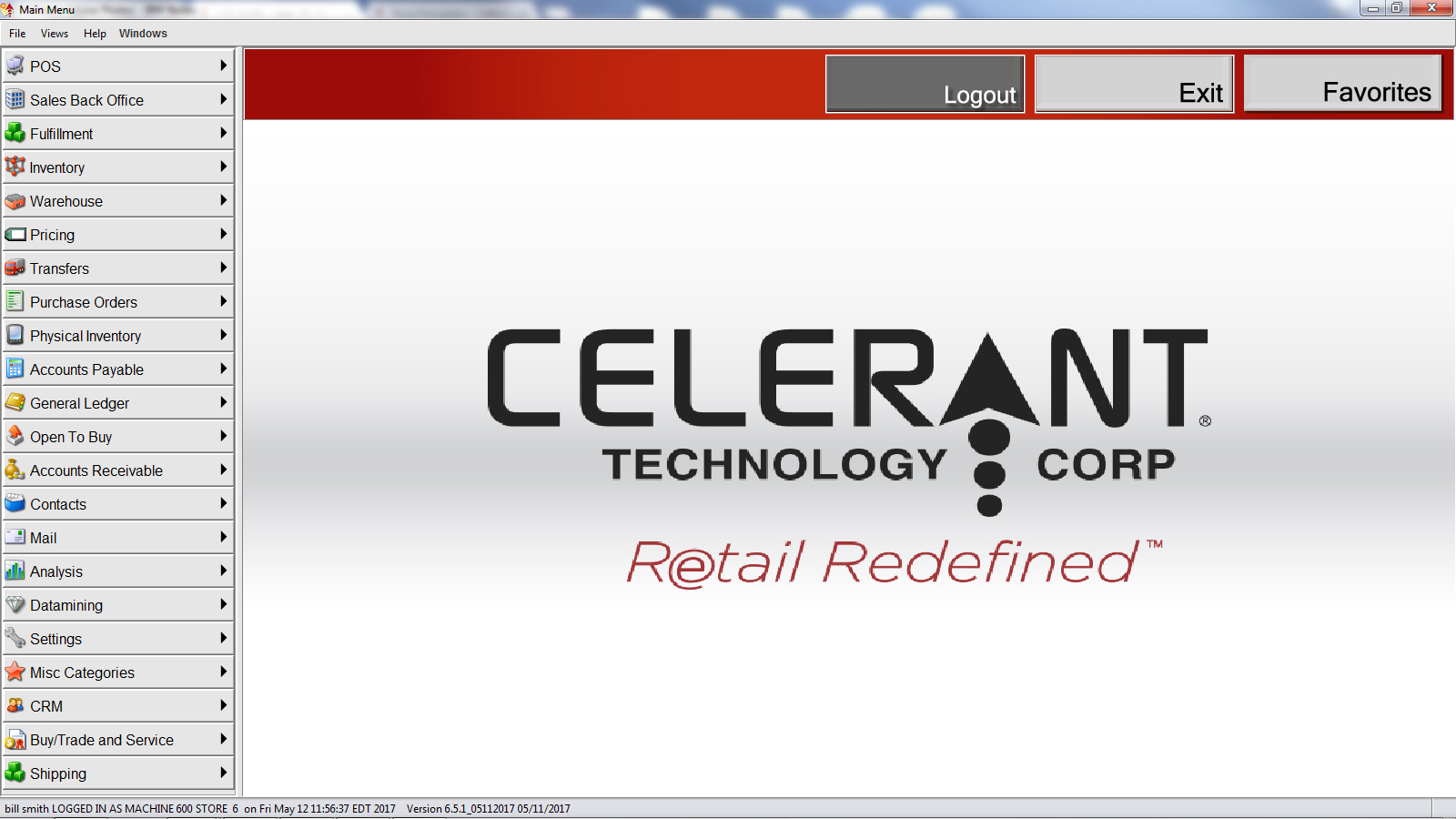Open the Inventory module icon

pos(15,167)
